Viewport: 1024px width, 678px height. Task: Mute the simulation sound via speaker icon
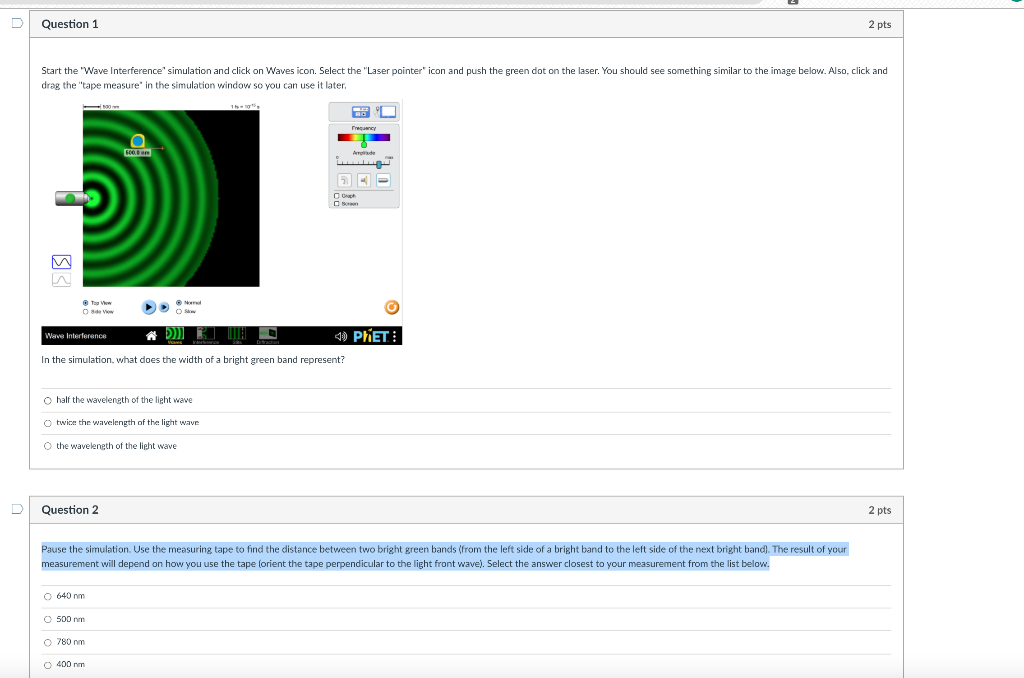coord(339,335)
